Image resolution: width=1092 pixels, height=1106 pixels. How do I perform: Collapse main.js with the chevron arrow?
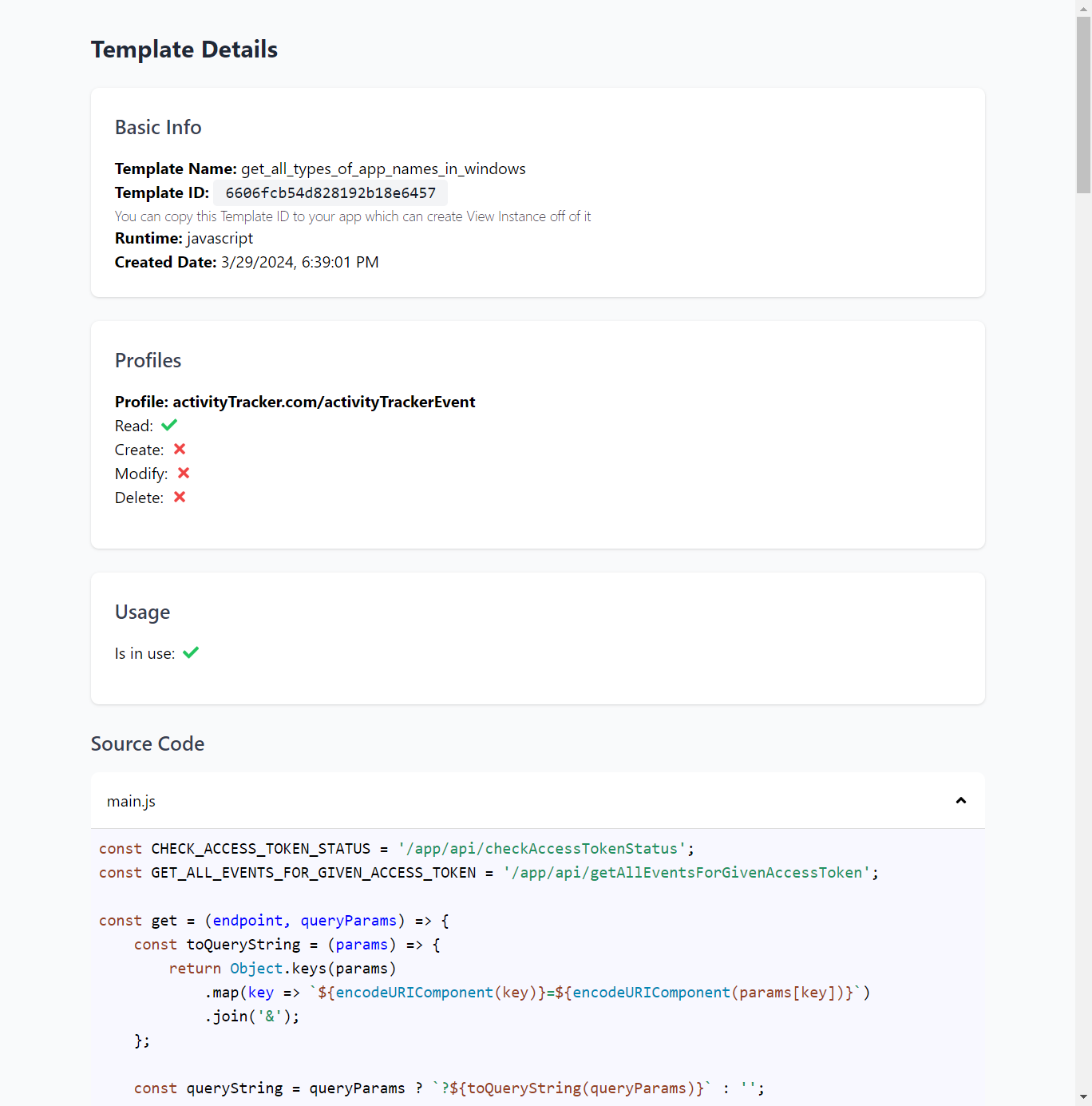(x=961, y=800)
